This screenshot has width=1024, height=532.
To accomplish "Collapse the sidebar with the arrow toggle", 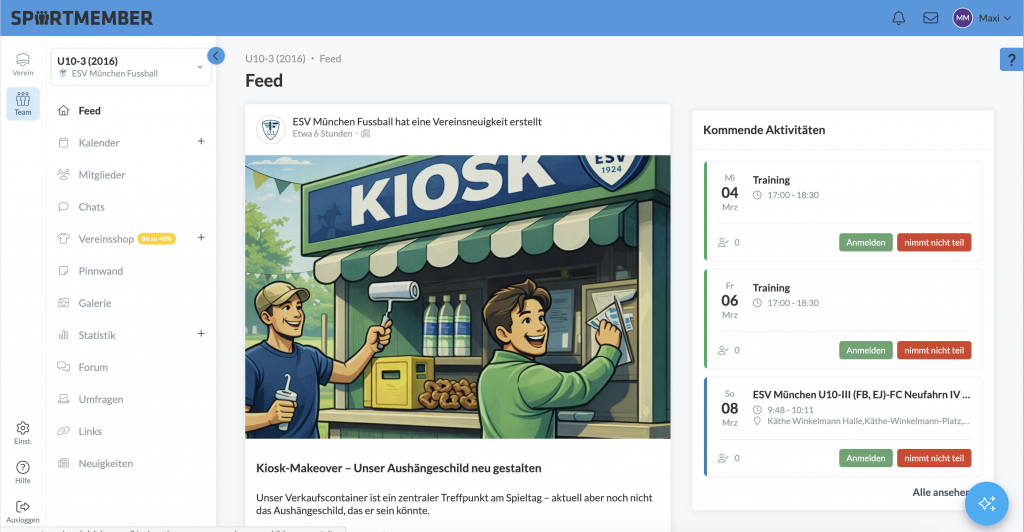I will click(x=215, y=56).
